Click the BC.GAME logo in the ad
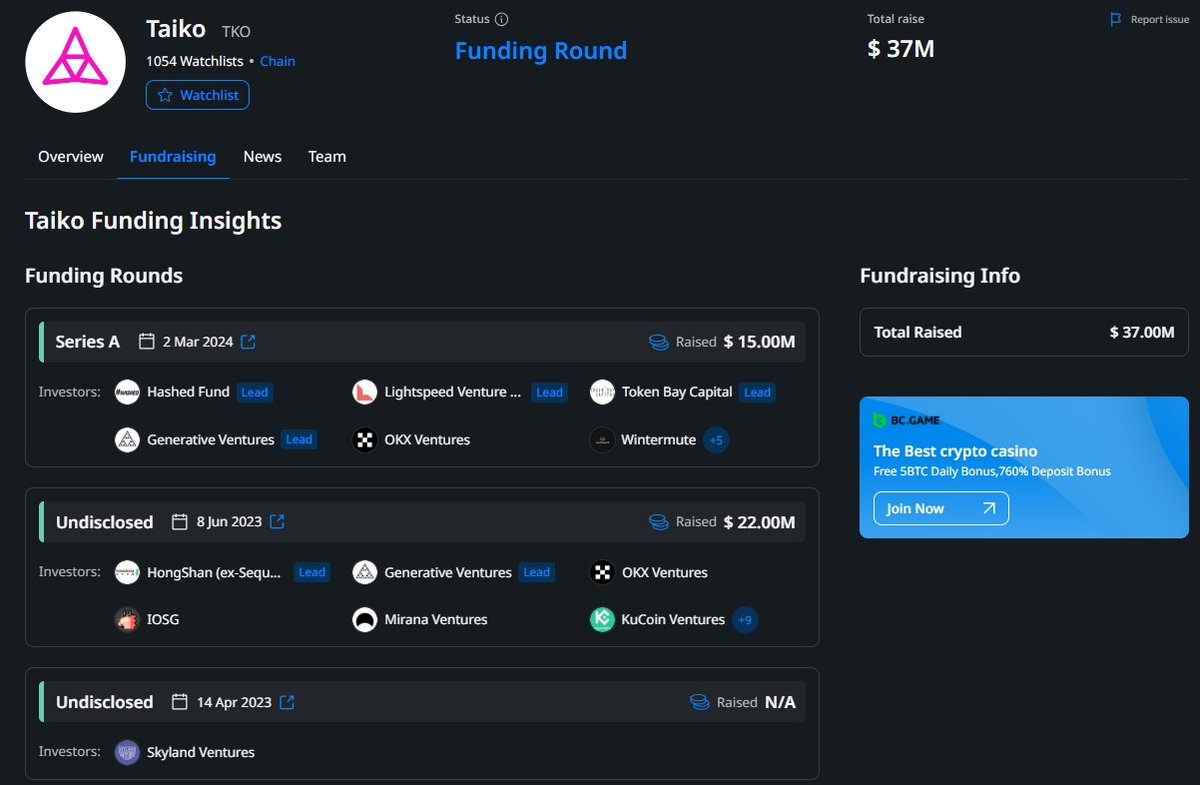The width and height of the screenshot is (1200, 785). coord(906,421)
